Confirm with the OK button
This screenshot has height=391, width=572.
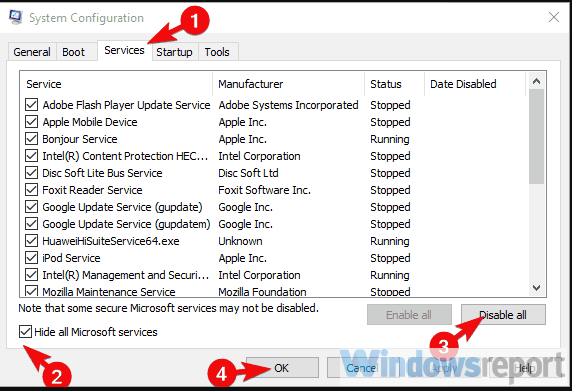282,368
